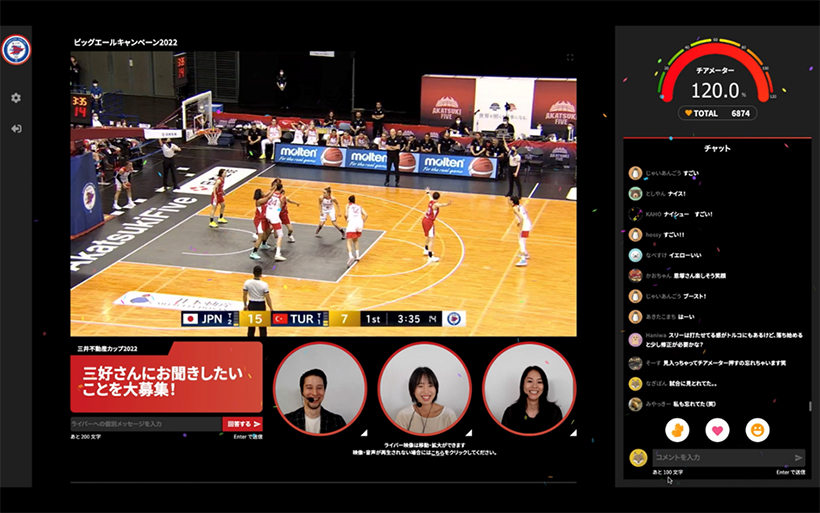The image size is (820, 513).
Task: Click the chat send arrow icon
Action: [x=798, y=457]
